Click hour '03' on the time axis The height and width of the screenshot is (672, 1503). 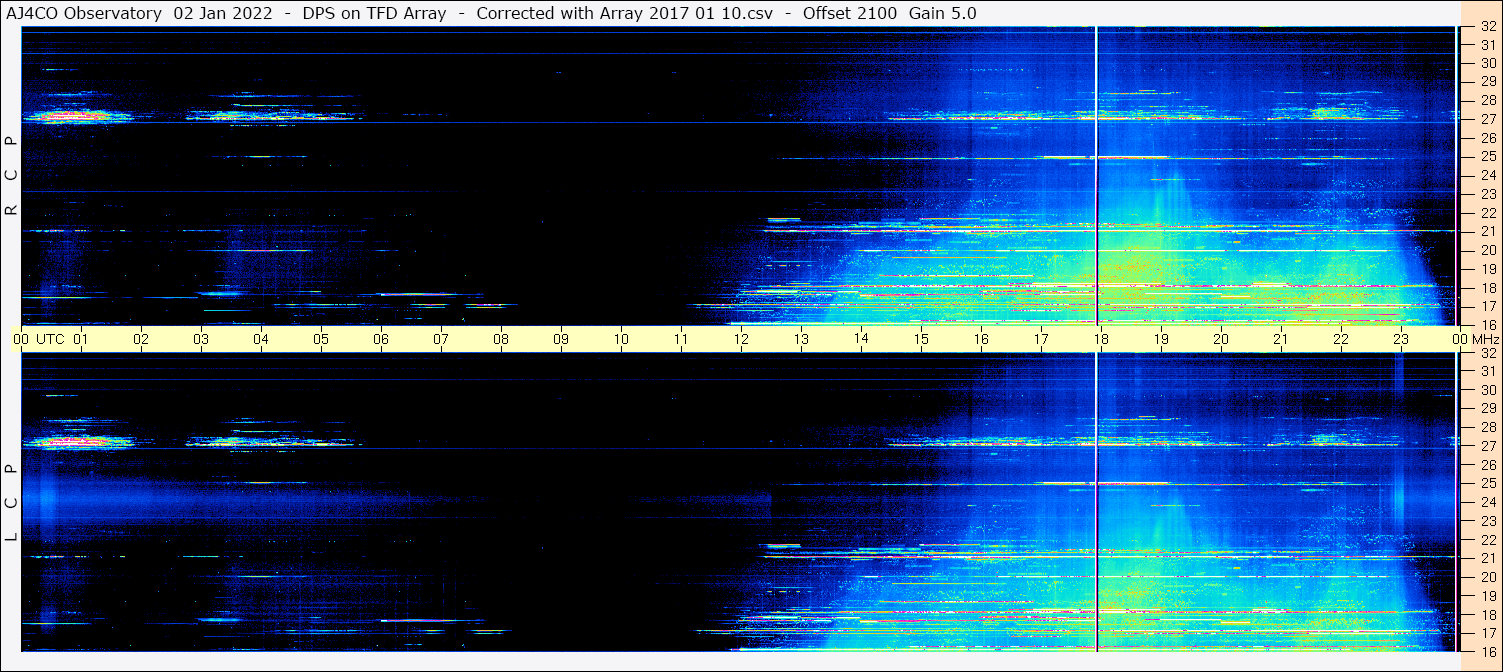(201, 339)
